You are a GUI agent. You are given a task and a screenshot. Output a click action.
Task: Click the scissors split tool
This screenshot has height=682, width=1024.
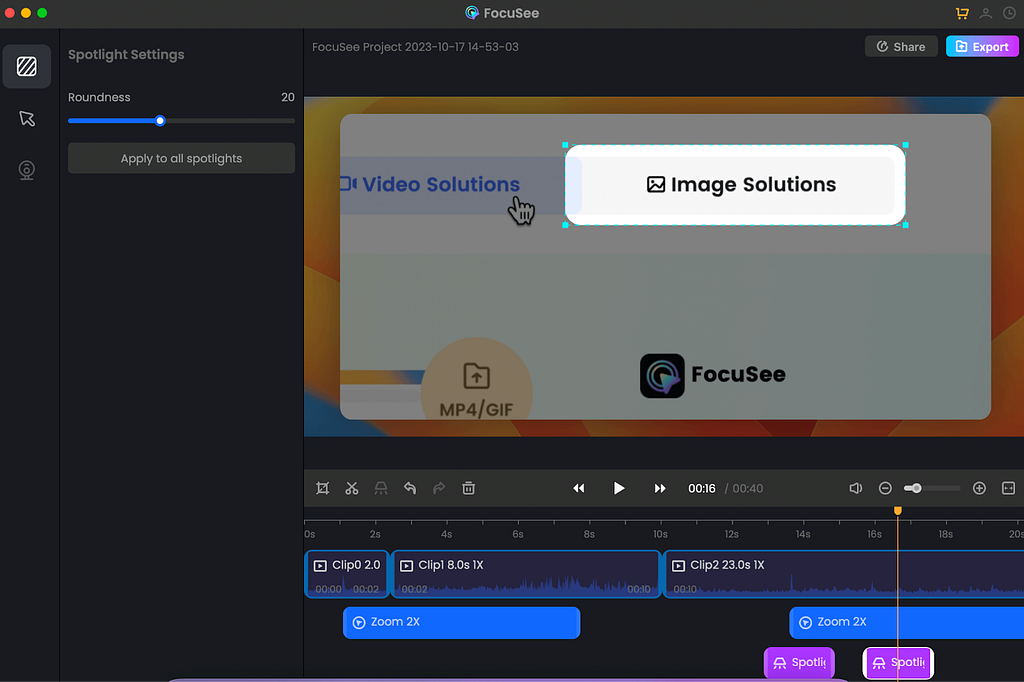(x=351, y=488)
